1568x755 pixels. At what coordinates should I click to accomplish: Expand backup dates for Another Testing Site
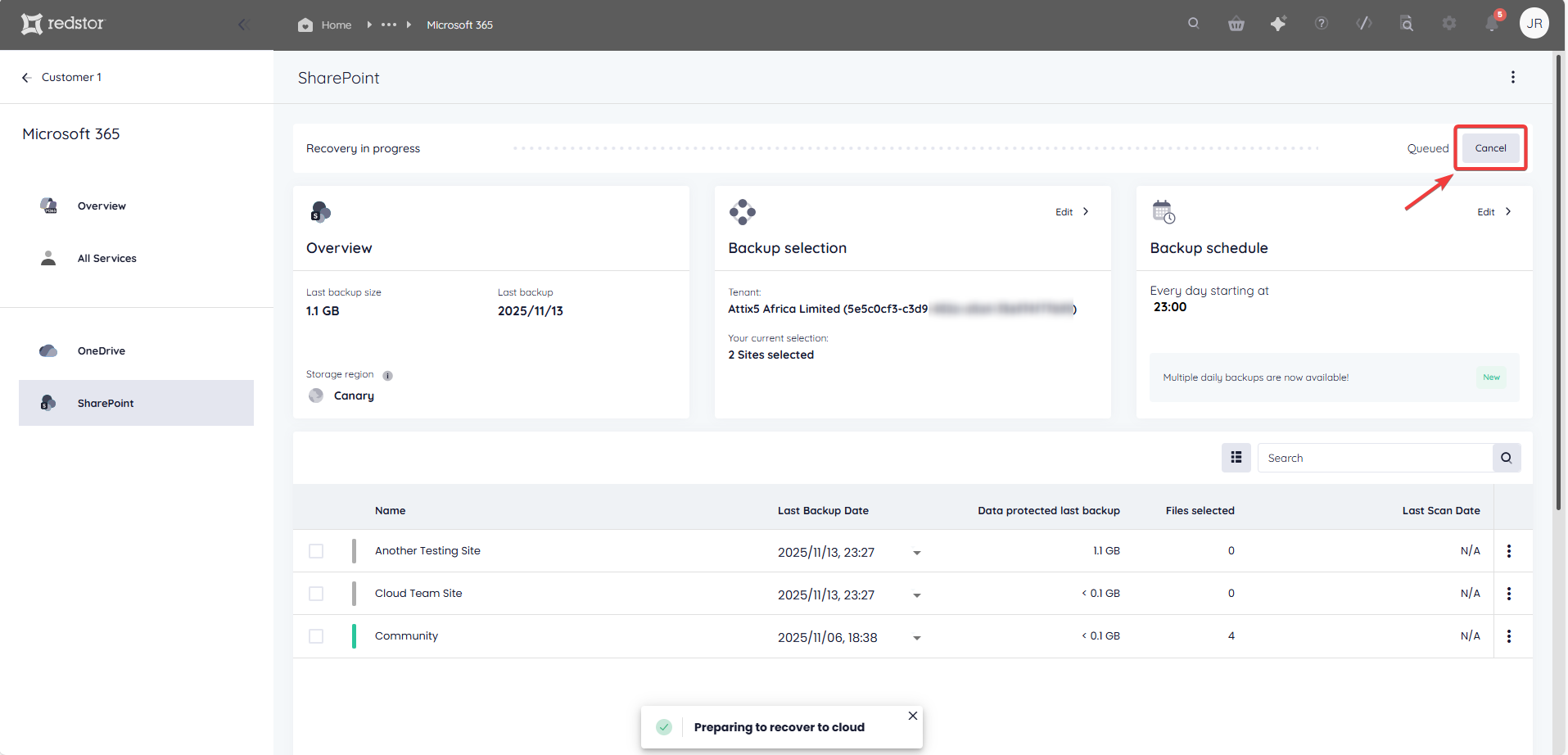917,553
